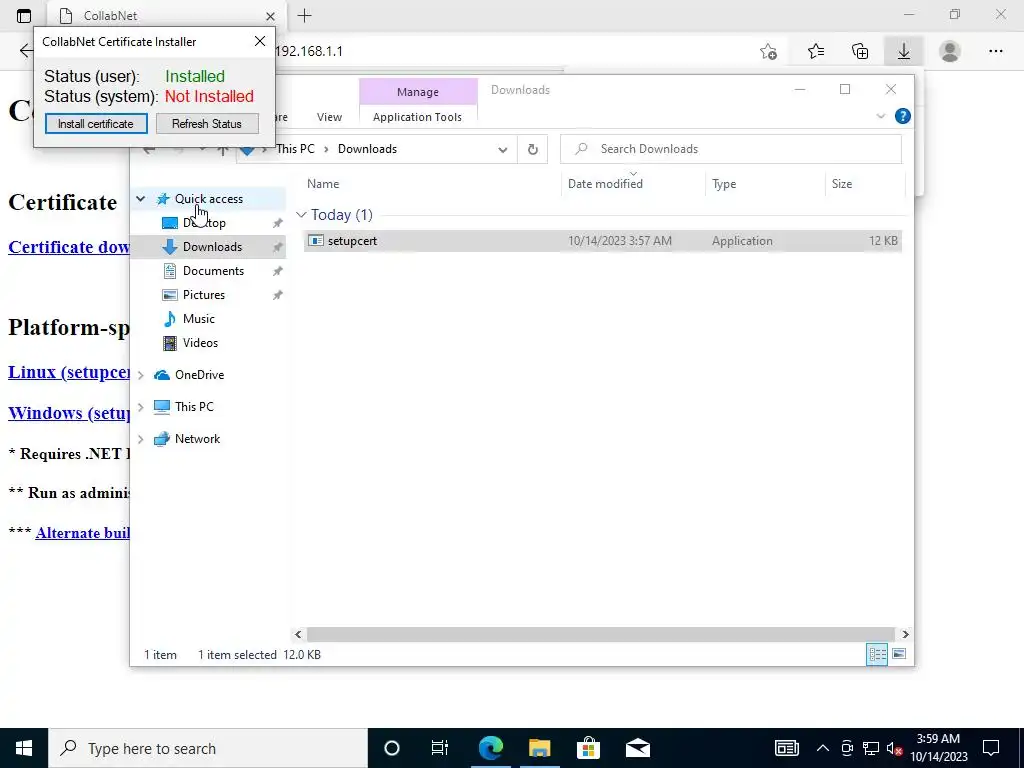Select OneDrive in navigation pane

tap(199, 375)
